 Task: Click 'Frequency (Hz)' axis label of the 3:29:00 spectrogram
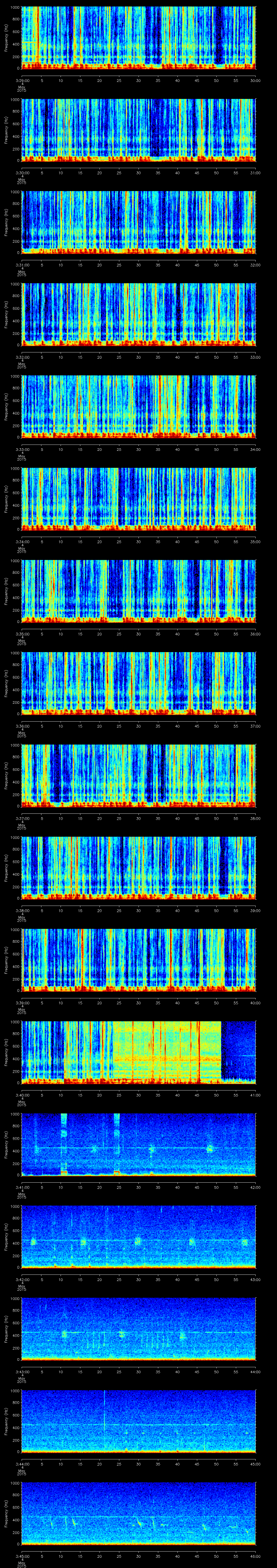click(7, 38)
